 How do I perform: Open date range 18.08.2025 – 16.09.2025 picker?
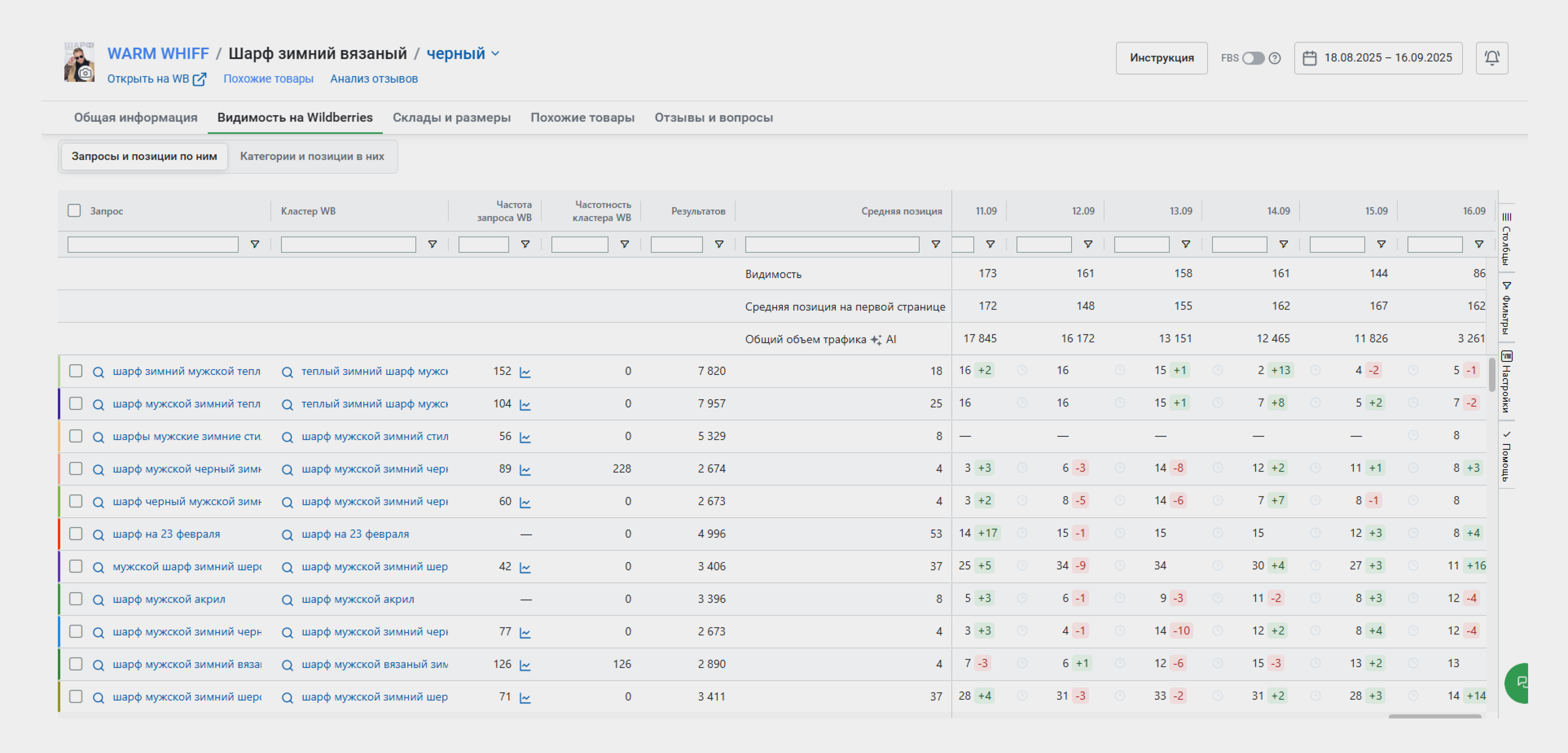coord(1378,58)
